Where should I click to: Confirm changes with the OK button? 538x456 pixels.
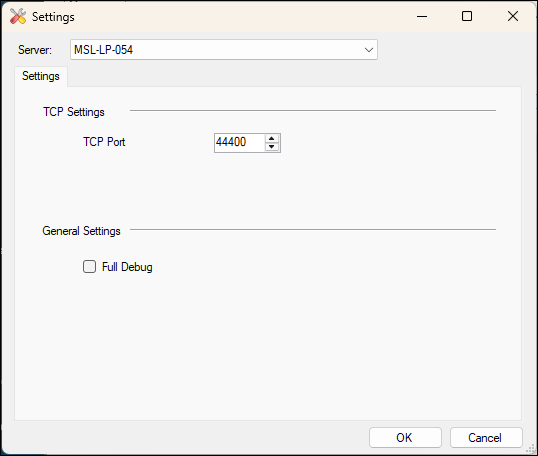click(x=405, y=437)
